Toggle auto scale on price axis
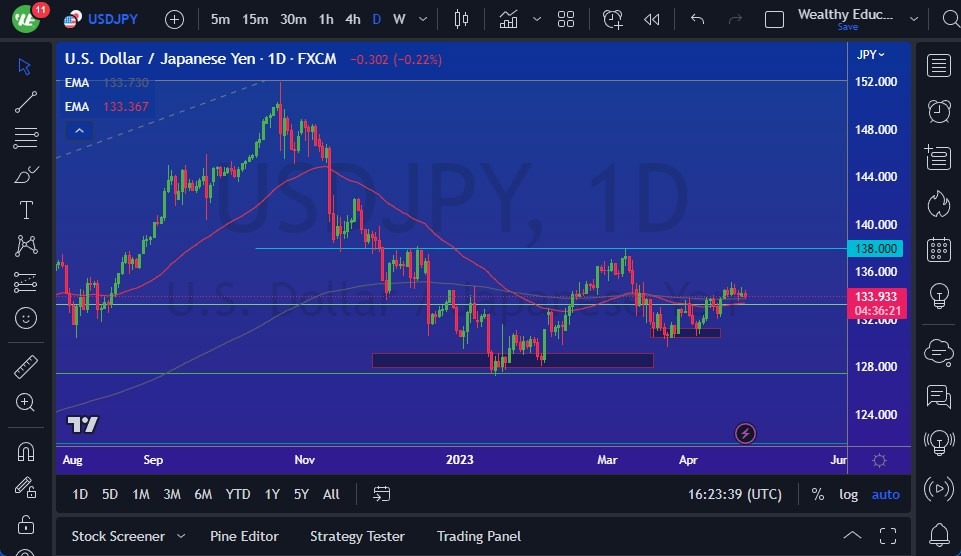Screen dimensions: 961x556 tap(886, 495)
